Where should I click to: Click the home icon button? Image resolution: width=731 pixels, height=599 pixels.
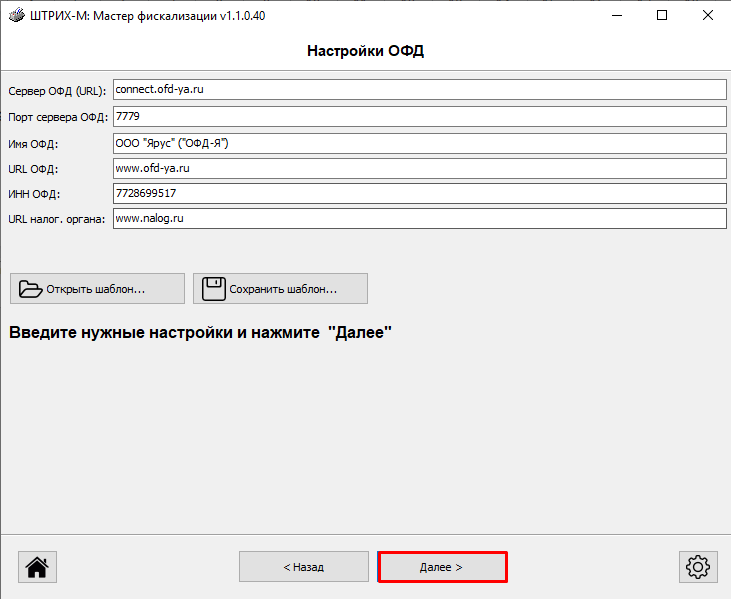[37, 567]
